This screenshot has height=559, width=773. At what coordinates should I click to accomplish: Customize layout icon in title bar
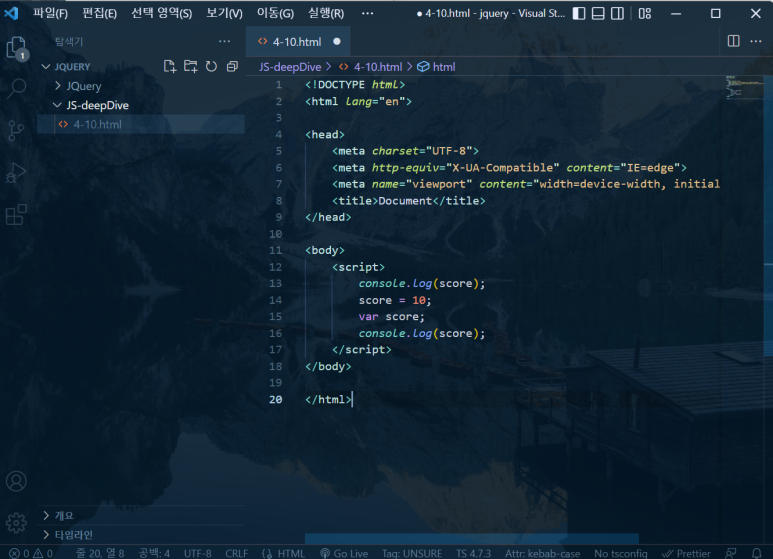(x=645, y=13)
